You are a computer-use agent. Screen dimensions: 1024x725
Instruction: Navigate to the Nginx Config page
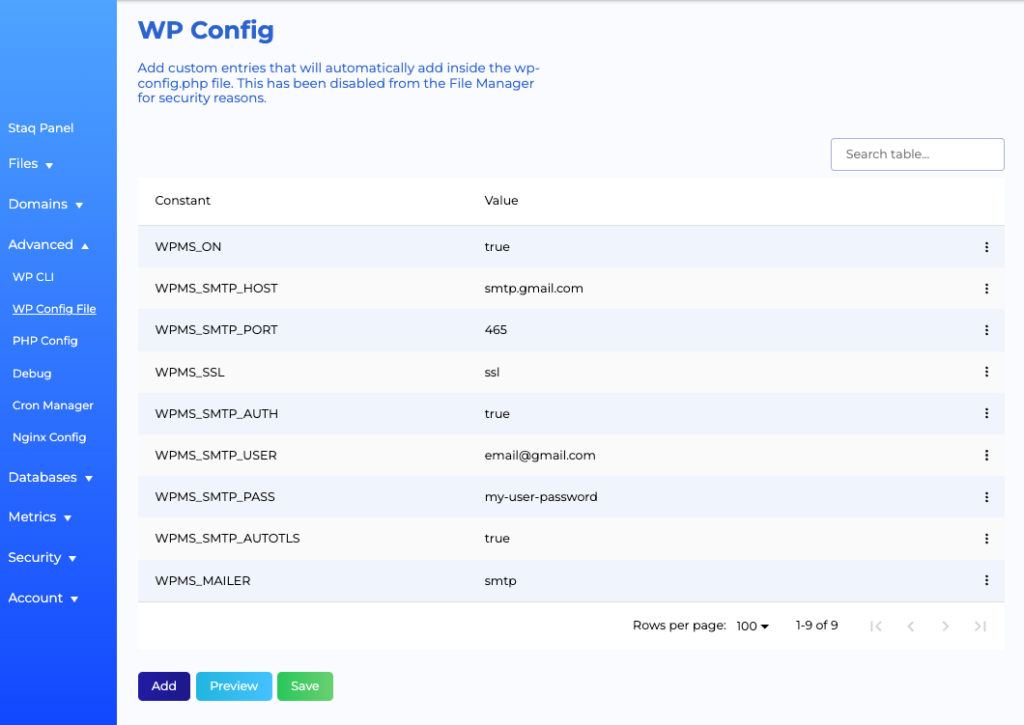pos(51,437)
